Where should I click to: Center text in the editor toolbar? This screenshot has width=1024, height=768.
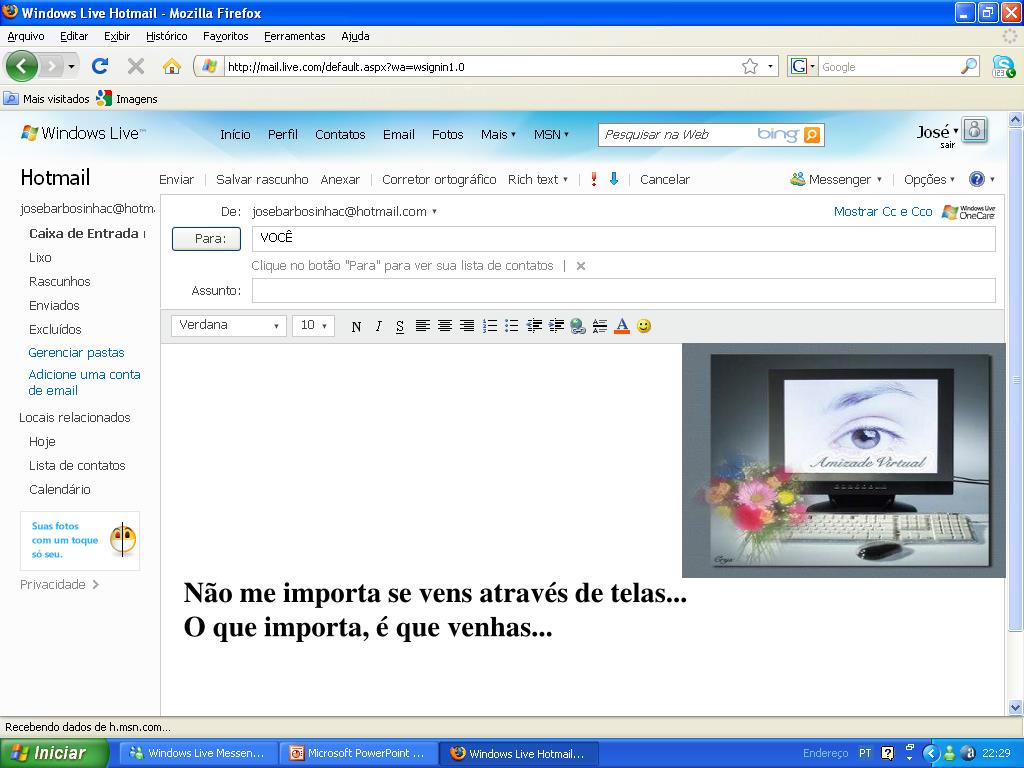pos(445,325)
